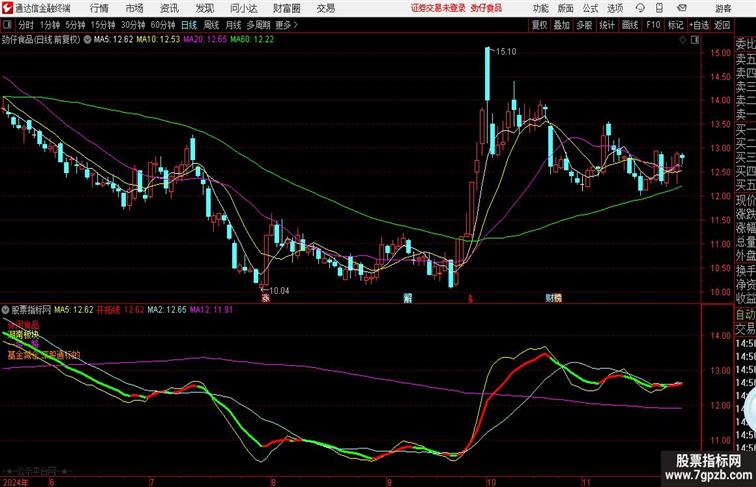Open the customer service headset icon
The height and width of the screenshot is (487, 756).
coord(640,8)
